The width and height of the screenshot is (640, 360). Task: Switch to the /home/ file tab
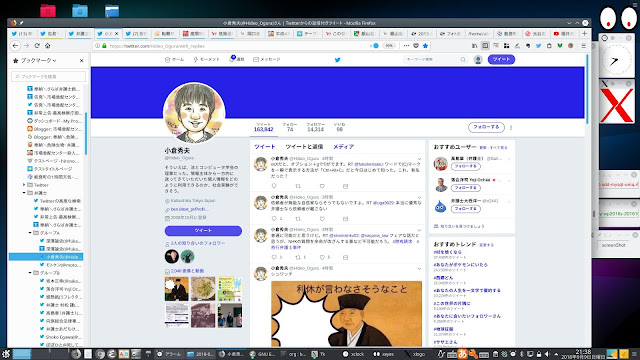(x=478, y=33)
